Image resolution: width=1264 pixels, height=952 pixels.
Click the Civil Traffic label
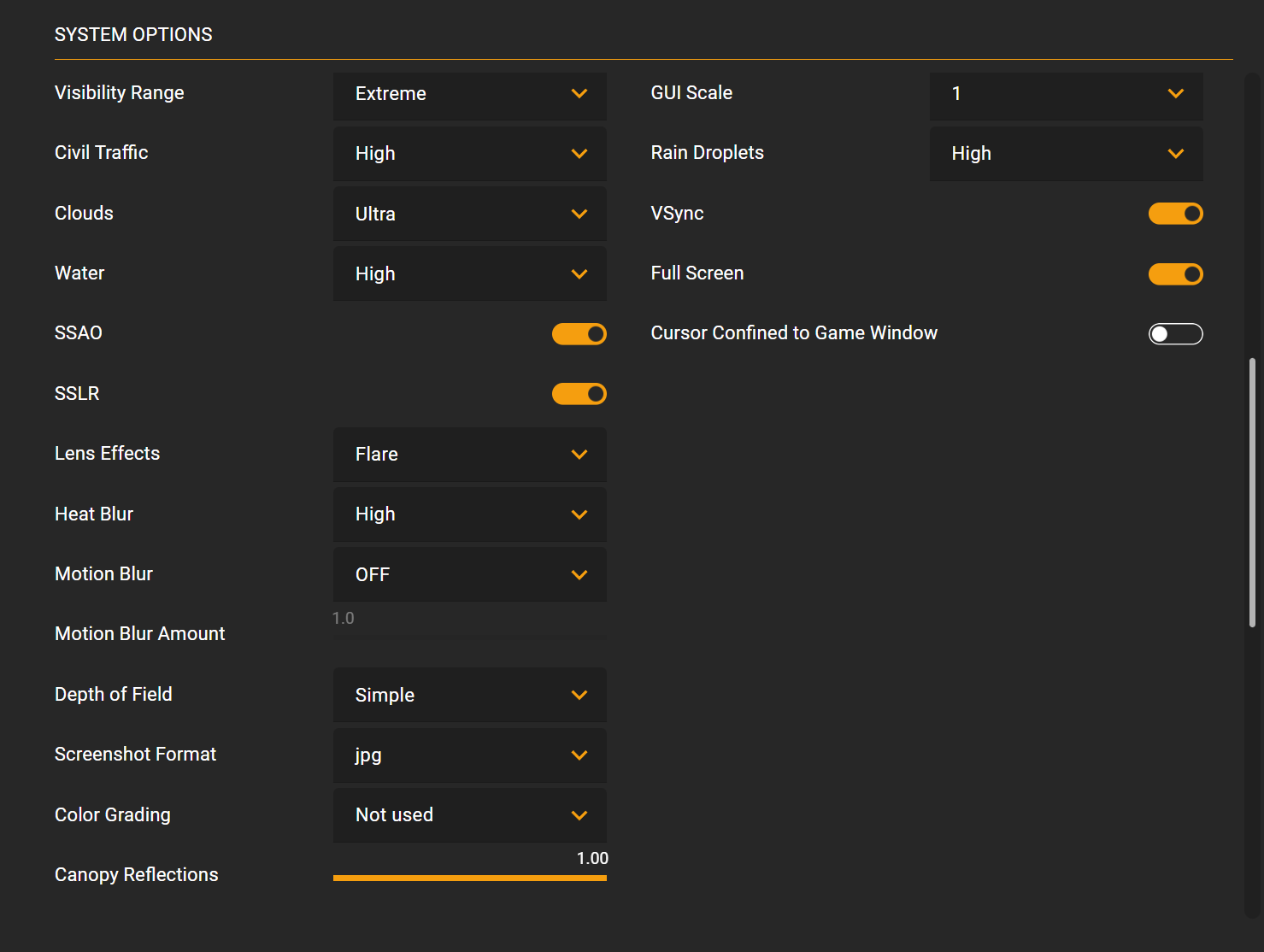click(x=102, y=153)
